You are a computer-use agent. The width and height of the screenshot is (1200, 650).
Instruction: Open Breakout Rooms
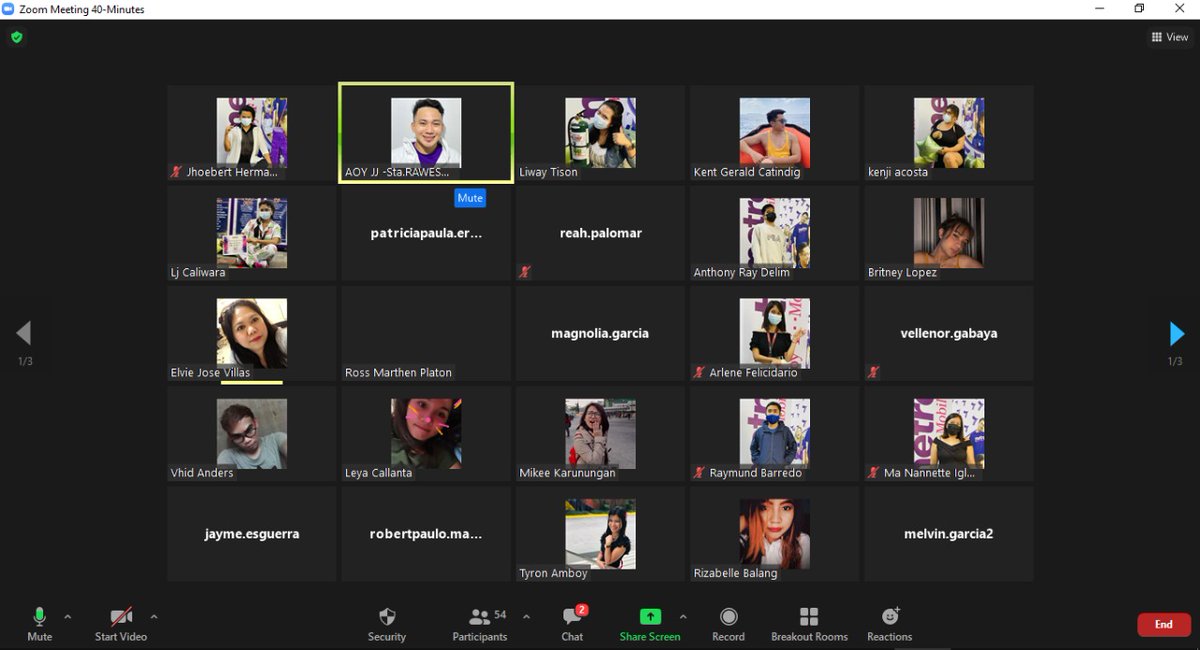point(809,624)
